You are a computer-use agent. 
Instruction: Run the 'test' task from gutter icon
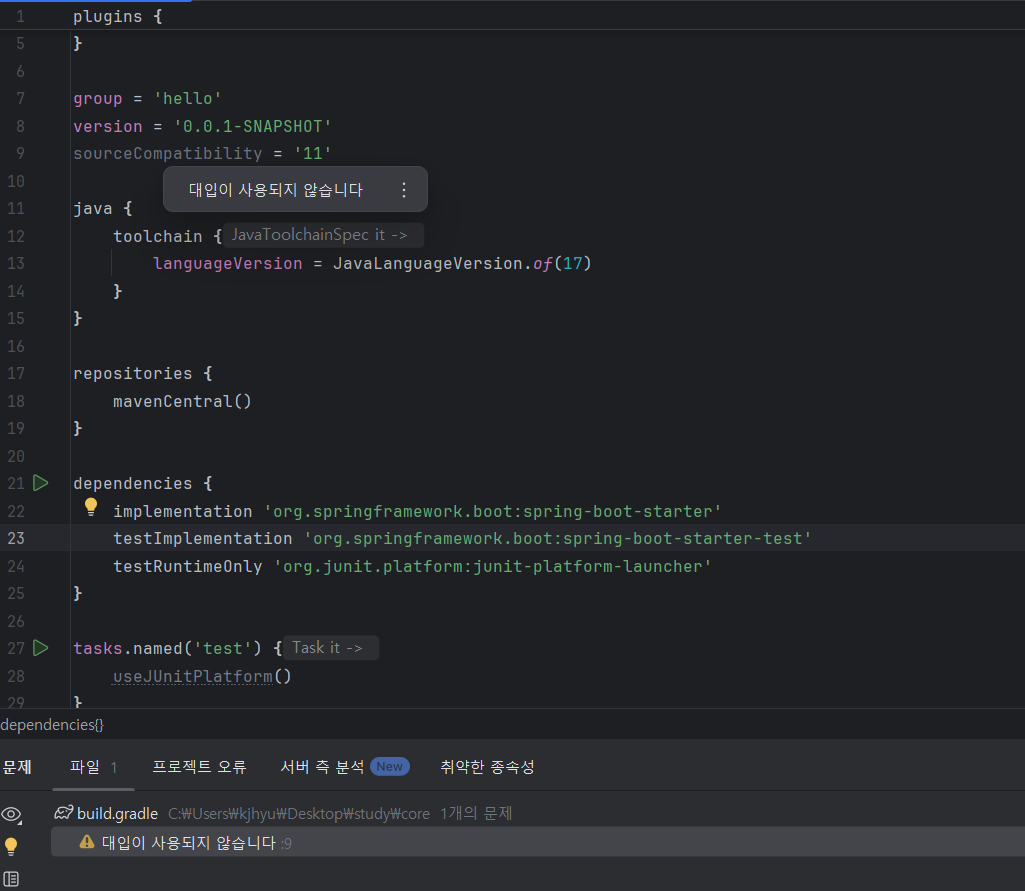[x=41, y=648]
